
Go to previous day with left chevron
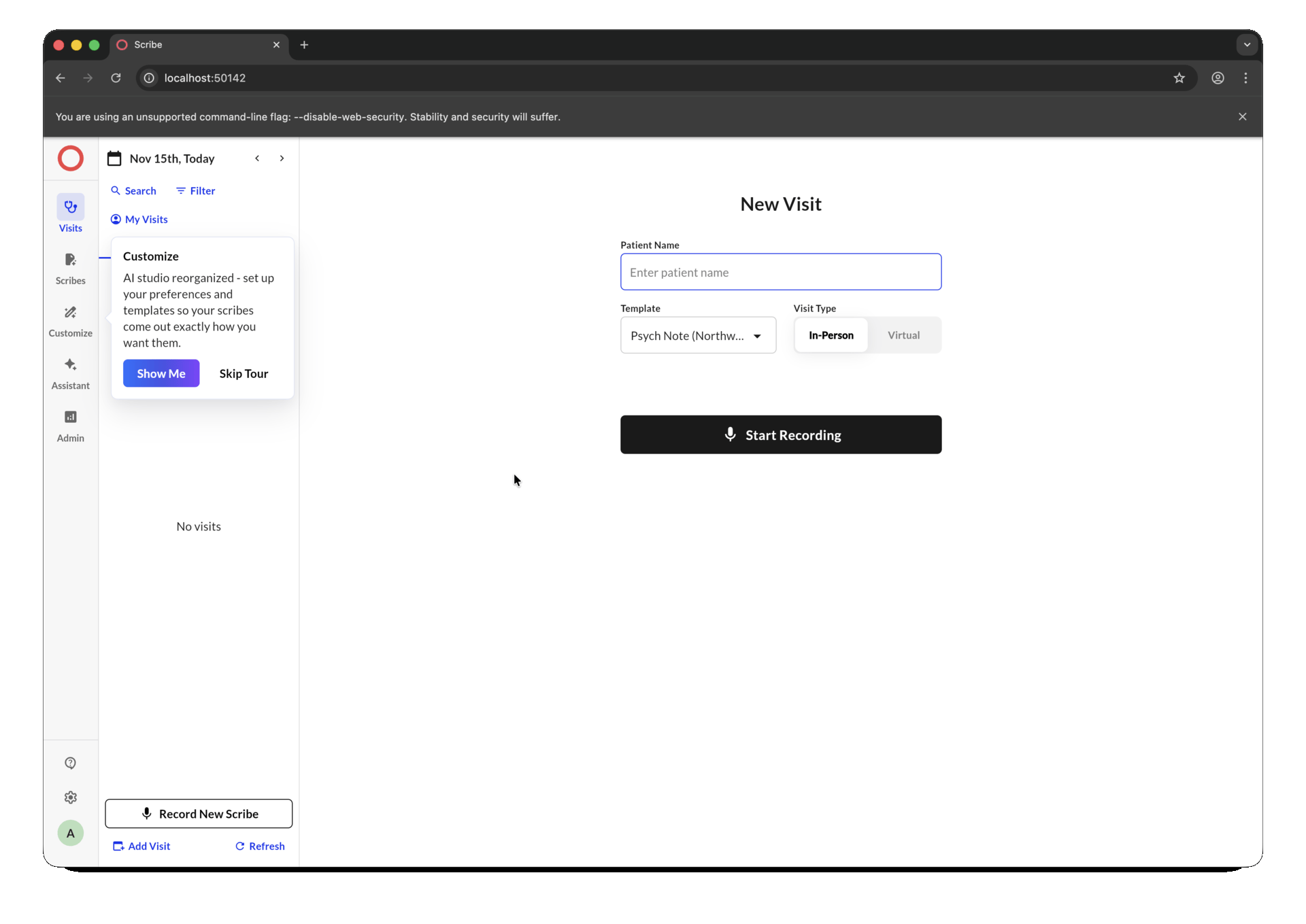click(x=257, y=158)
